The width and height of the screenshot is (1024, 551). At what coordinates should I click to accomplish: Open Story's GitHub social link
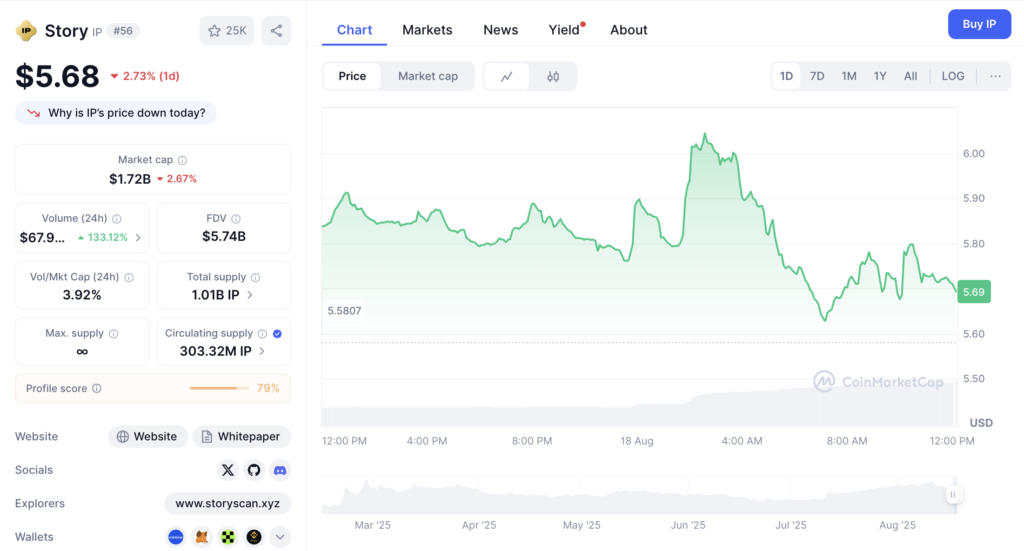point(253,470)
